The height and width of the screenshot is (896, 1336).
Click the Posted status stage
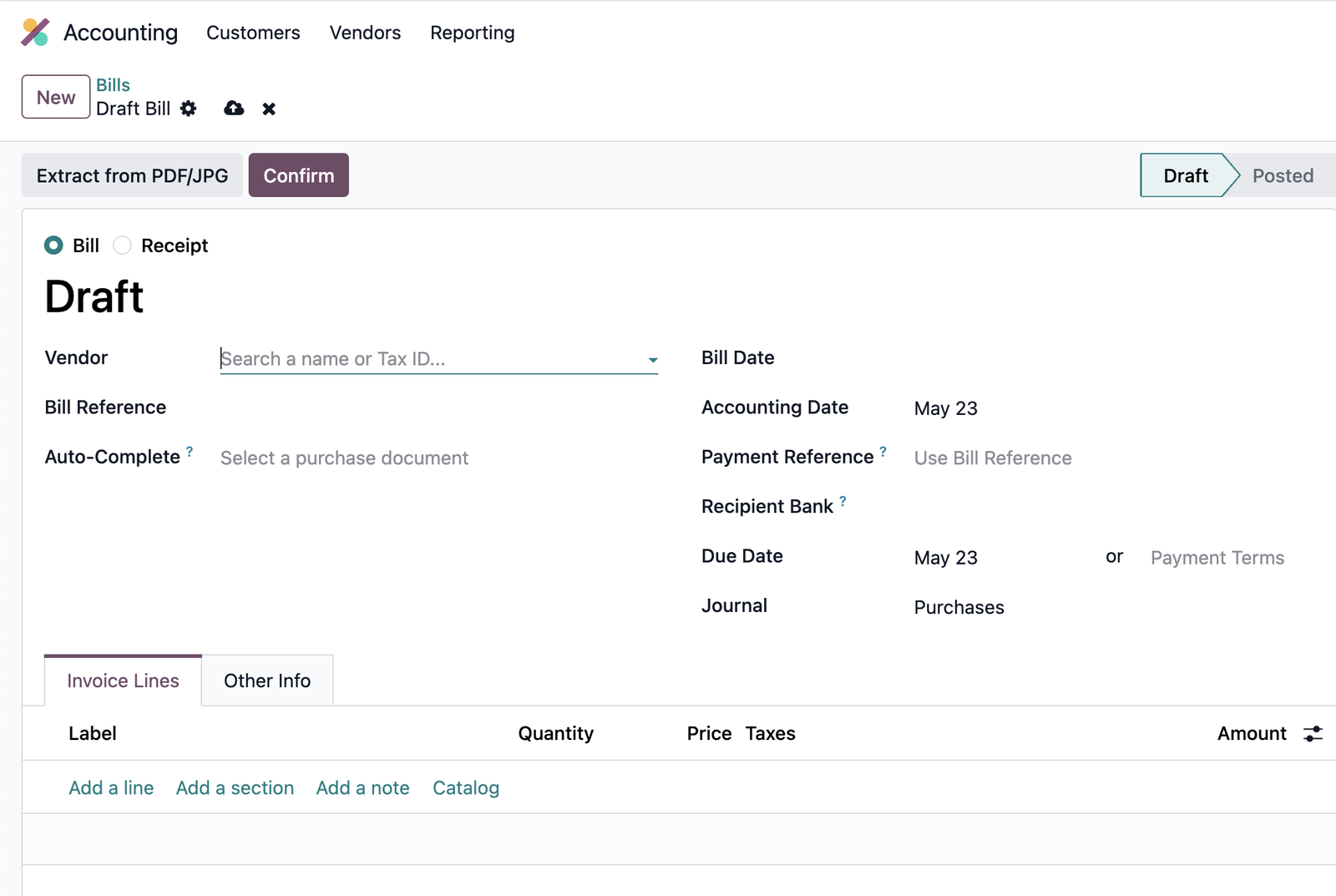(x=1283, y=175)
